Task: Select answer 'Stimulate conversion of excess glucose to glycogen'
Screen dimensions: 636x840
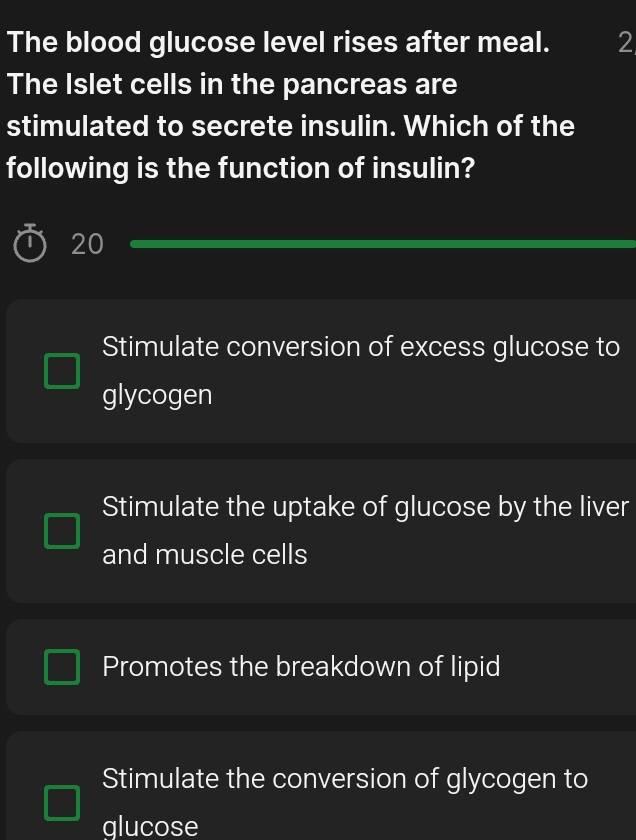Action: pos(320,370)
